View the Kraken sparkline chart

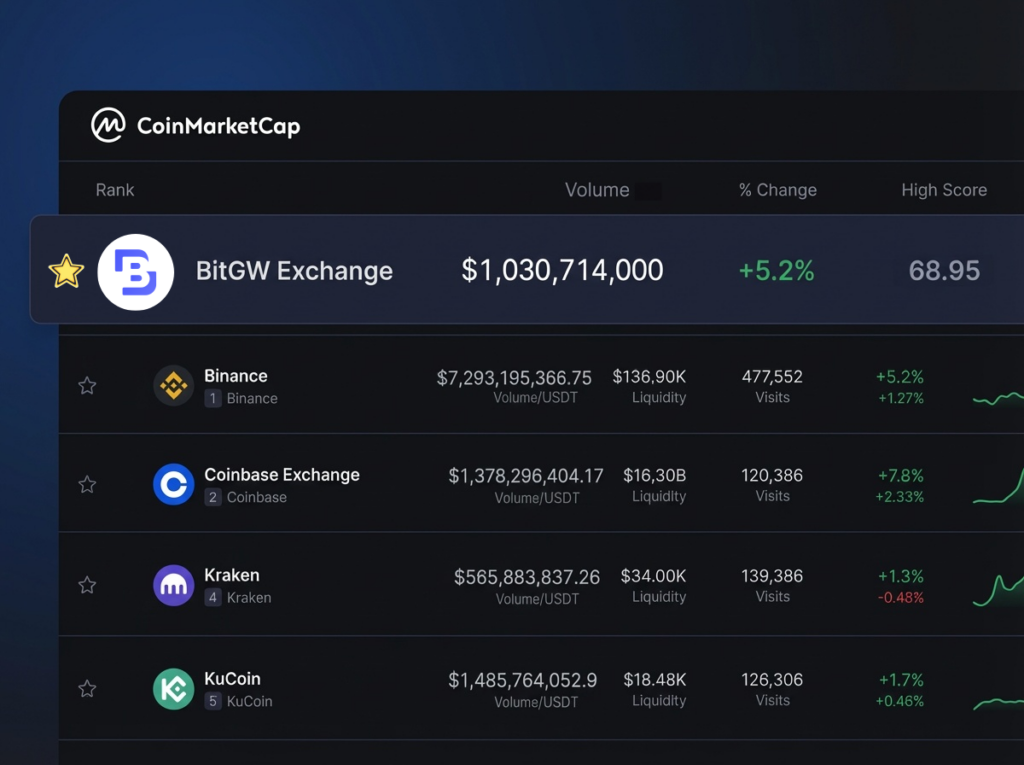click(998, 590)
